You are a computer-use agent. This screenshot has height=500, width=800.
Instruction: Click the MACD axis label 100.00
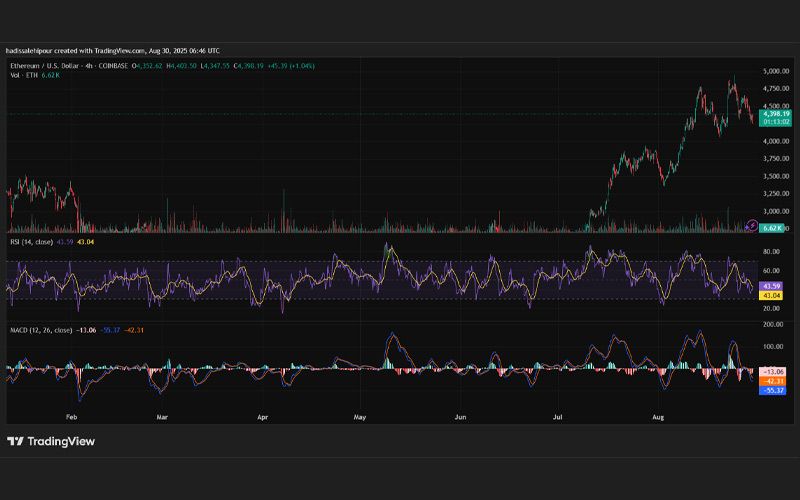coord(773,347)
